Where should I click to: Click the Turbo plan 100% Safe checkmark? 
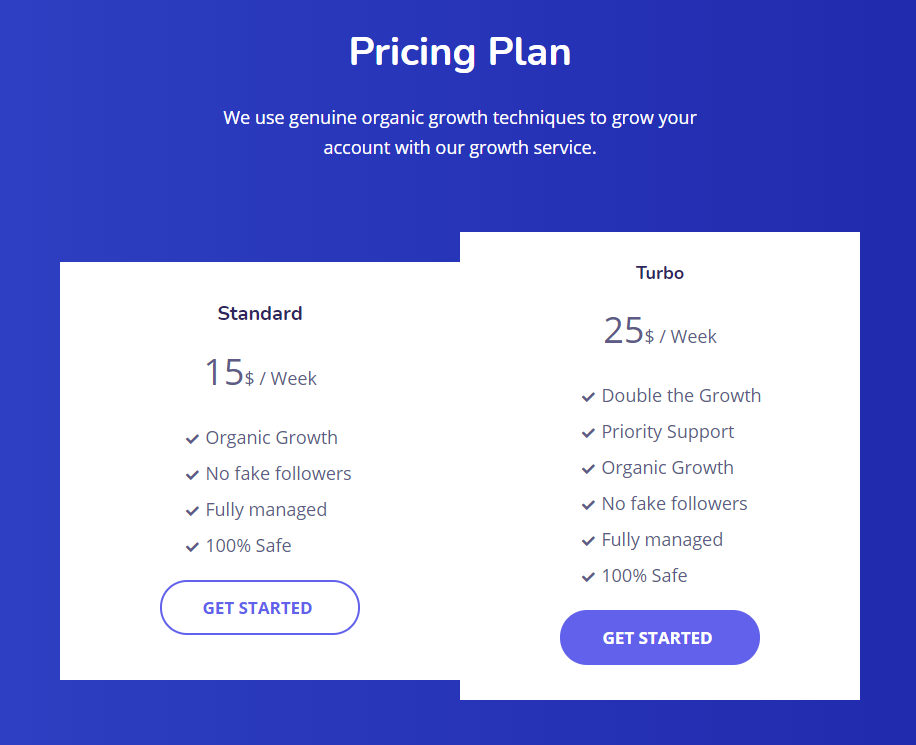point(588,577)
